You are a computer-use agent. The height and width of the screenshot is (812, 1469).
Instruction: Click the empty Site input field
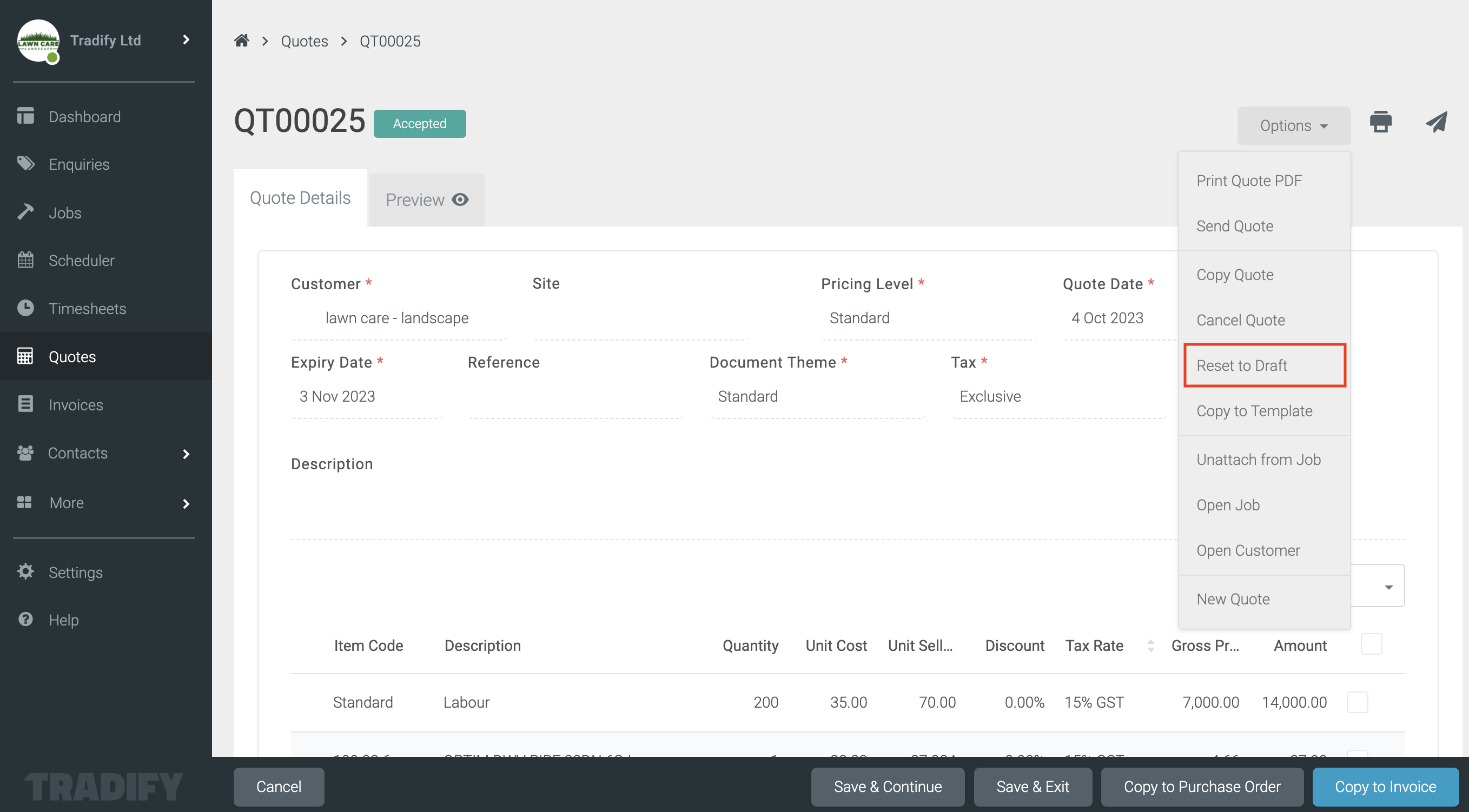(641, 318)
